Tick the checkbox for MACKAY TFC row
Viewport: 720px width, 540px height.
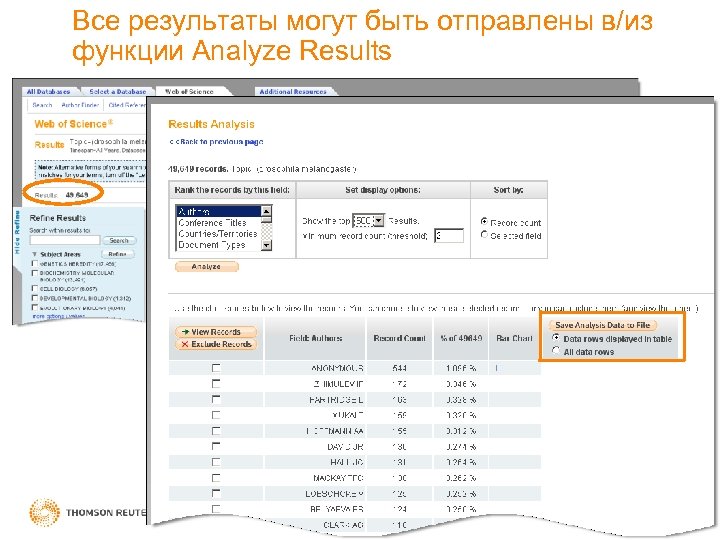(x=216, y=478)
